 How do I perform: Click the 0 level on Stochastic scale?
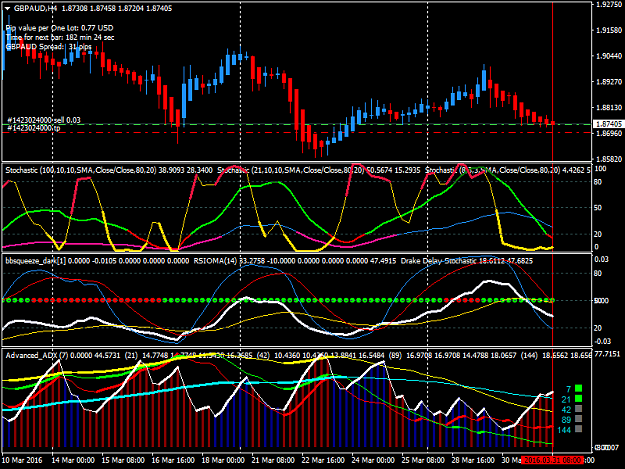coord(596,247)
